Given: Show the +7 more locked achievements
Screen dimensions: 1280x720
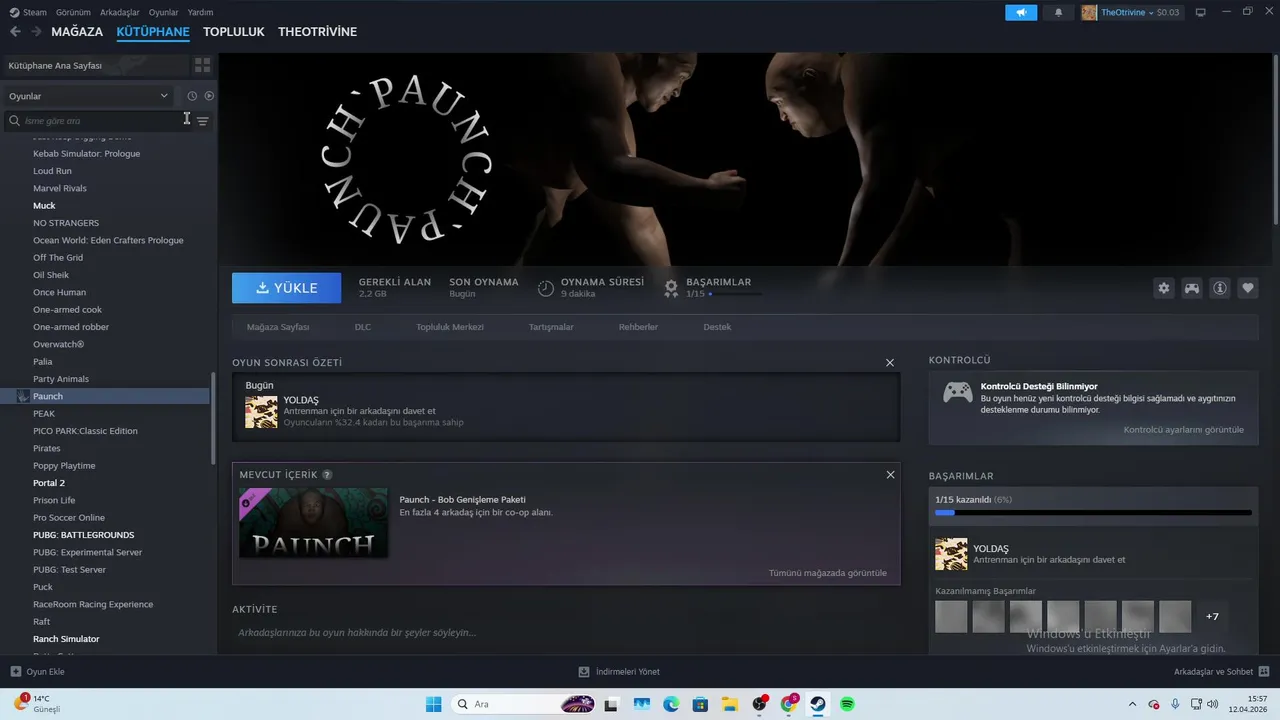Looking at the screenshot, I should coord(1212,617).
